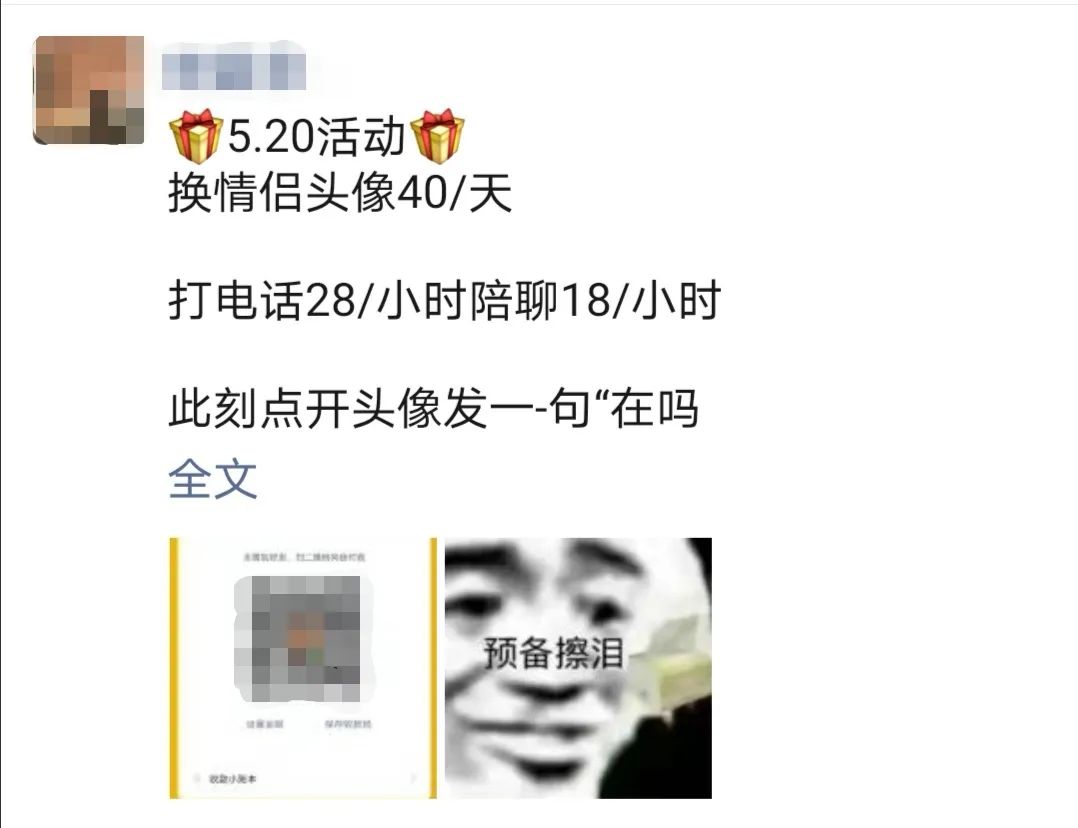Image resolution: width=1078 pixels, height=828 pixels.
Task: Click the 打电话28/小时 text
Action: point(318,301)
